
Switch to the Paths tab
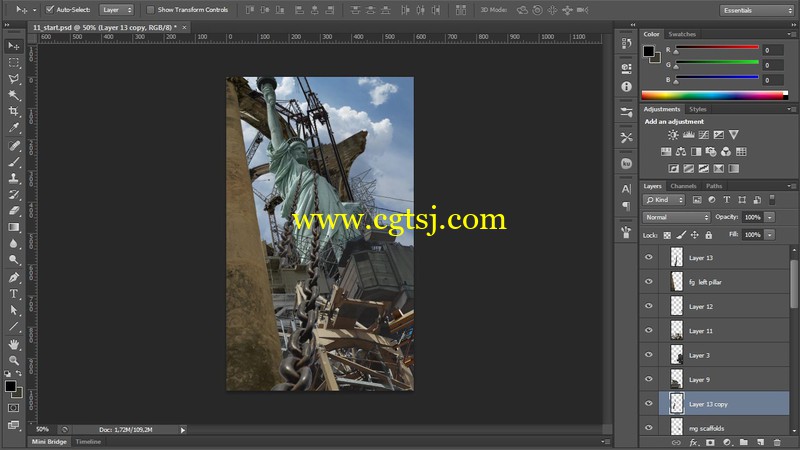click(714, 186)
